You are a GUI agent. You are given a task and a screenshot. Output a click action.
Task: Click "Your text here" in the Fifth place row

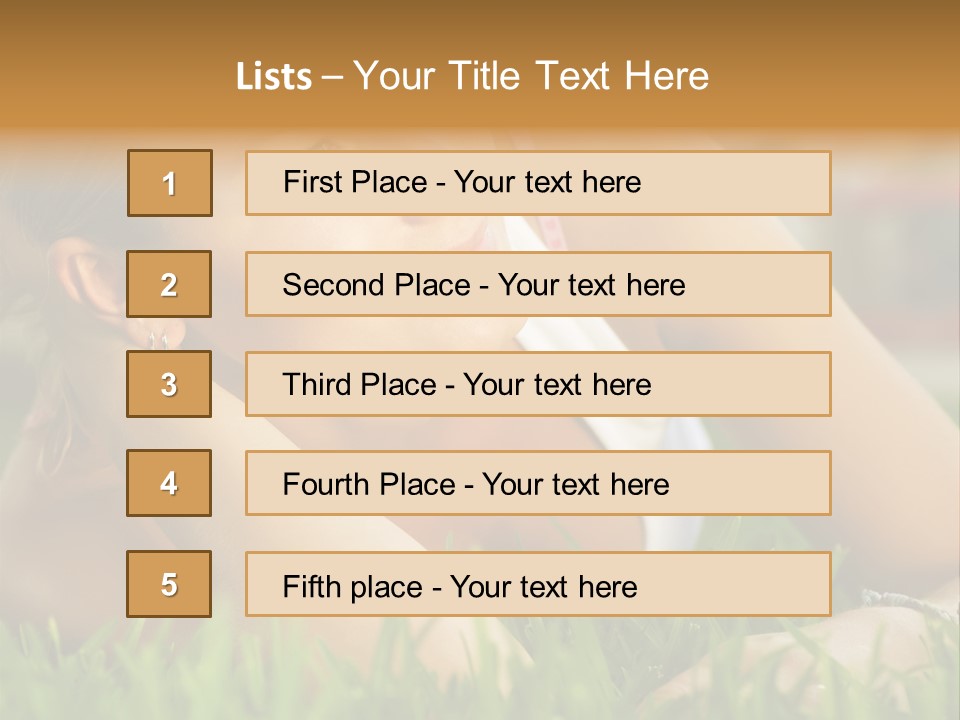pos(543,586)
